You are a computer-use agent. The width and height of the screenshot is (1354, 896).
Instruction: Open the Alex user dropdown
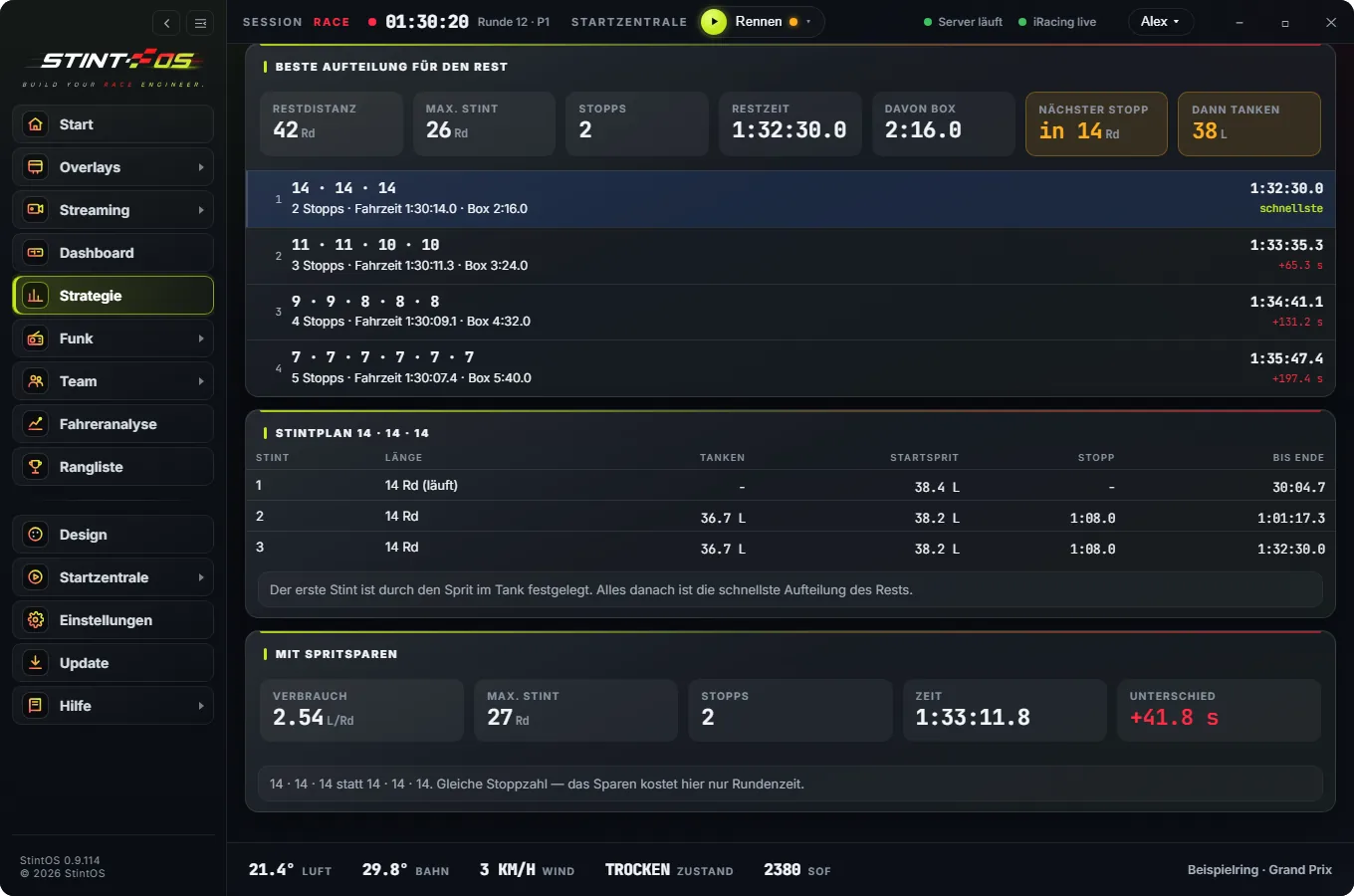(1160, 22)
